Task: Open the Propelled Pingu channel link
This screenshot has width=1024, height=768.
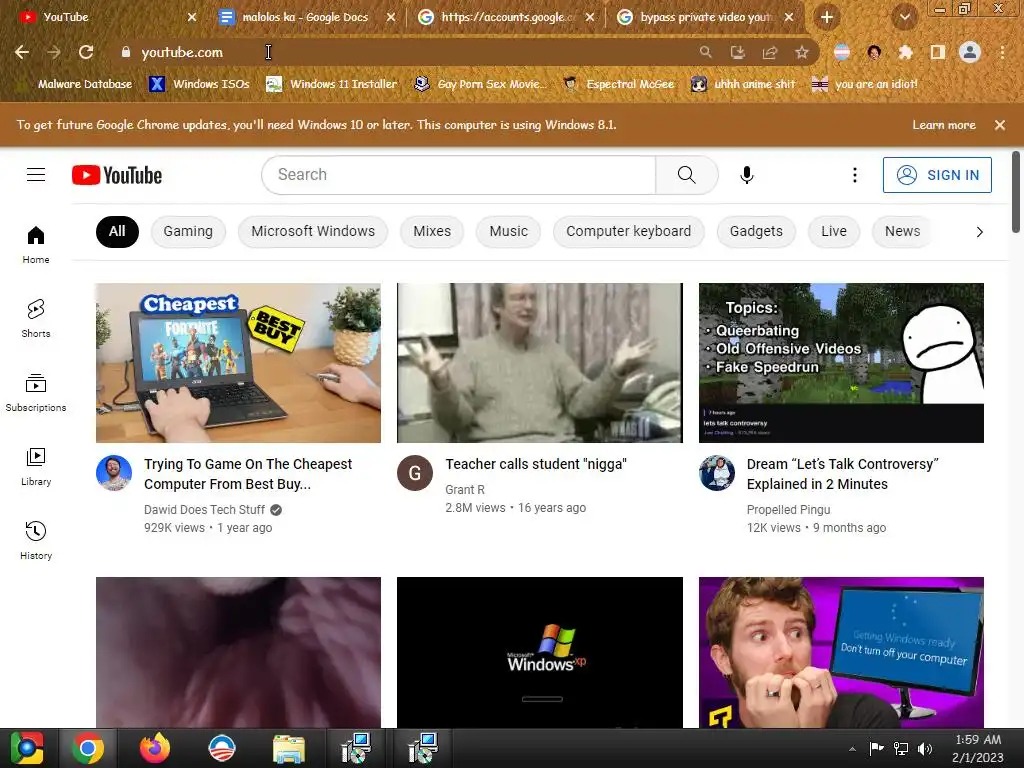Action: (x=788, y=509)
